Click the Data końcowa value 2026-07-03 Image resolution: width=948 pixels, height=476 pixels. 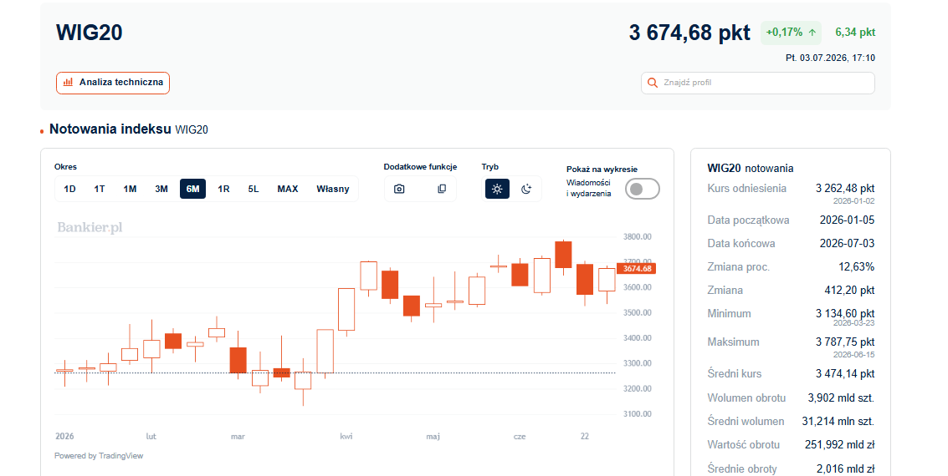[846, 244]
